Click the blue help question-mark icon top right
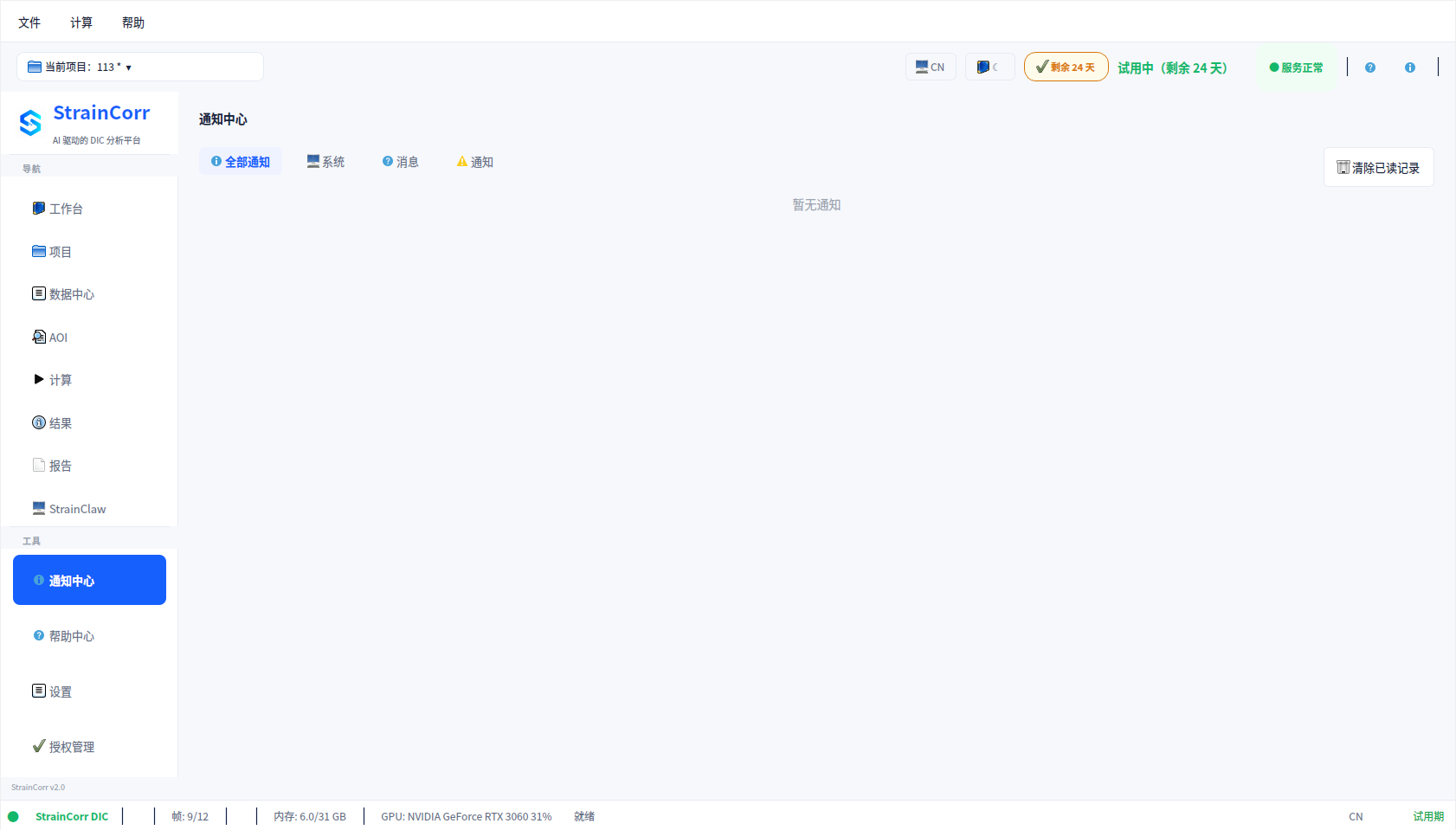The image size is (1456, 830). [x=1370, y=68]
